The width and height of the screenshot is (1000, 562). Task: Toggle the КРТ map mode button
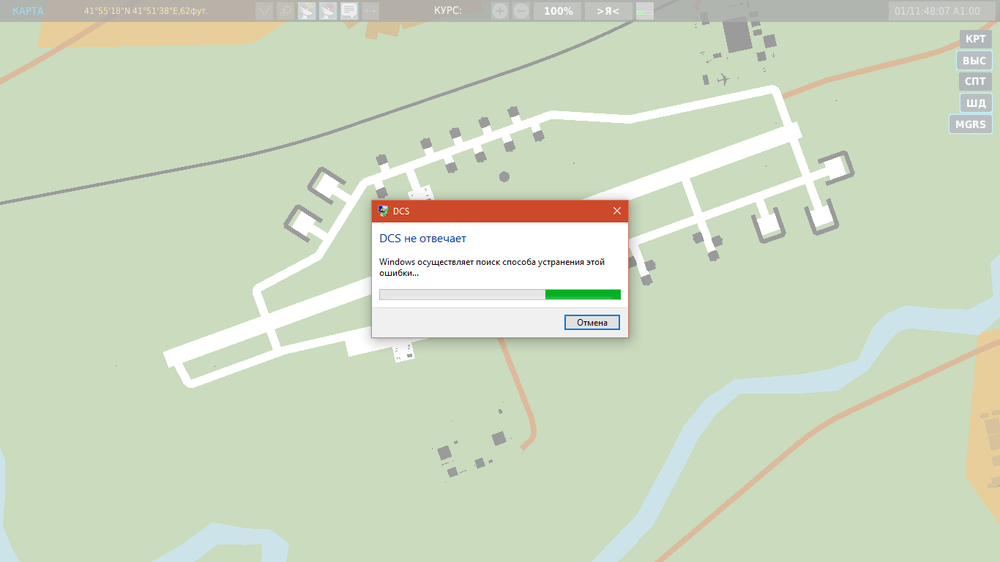(975, 39)
